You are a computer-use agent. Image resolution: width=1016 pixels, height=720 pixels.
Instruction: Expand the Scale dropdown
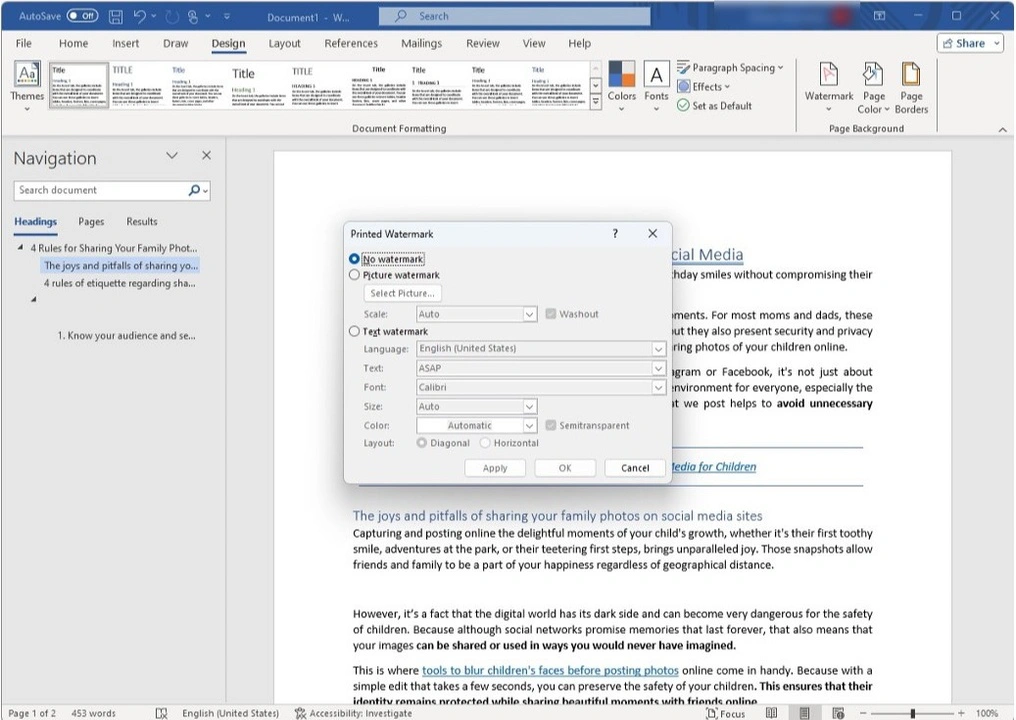click(x=529, y=314)
